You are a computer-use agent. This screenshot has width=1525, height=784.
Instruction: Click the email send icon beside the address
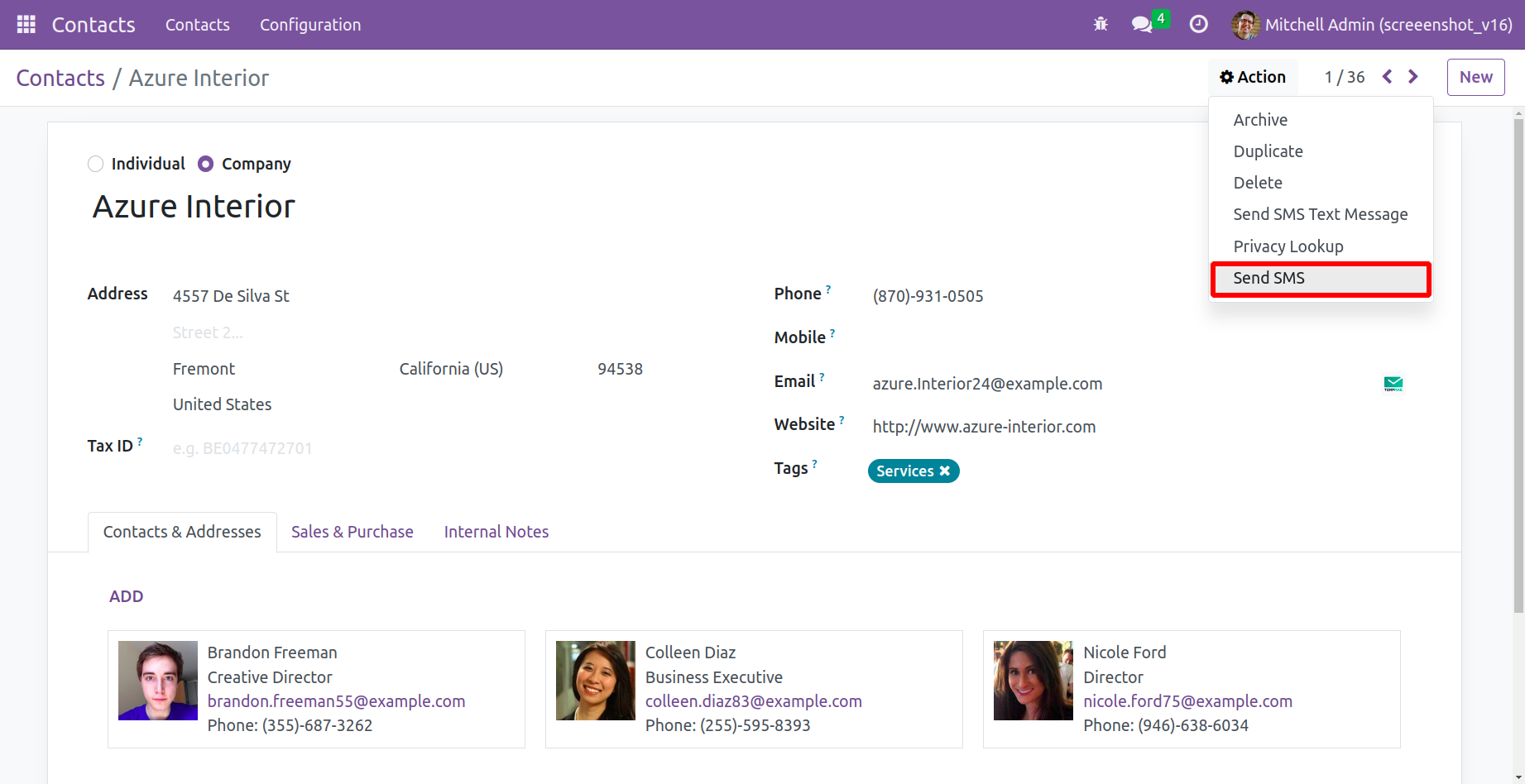coord(1393,384)
